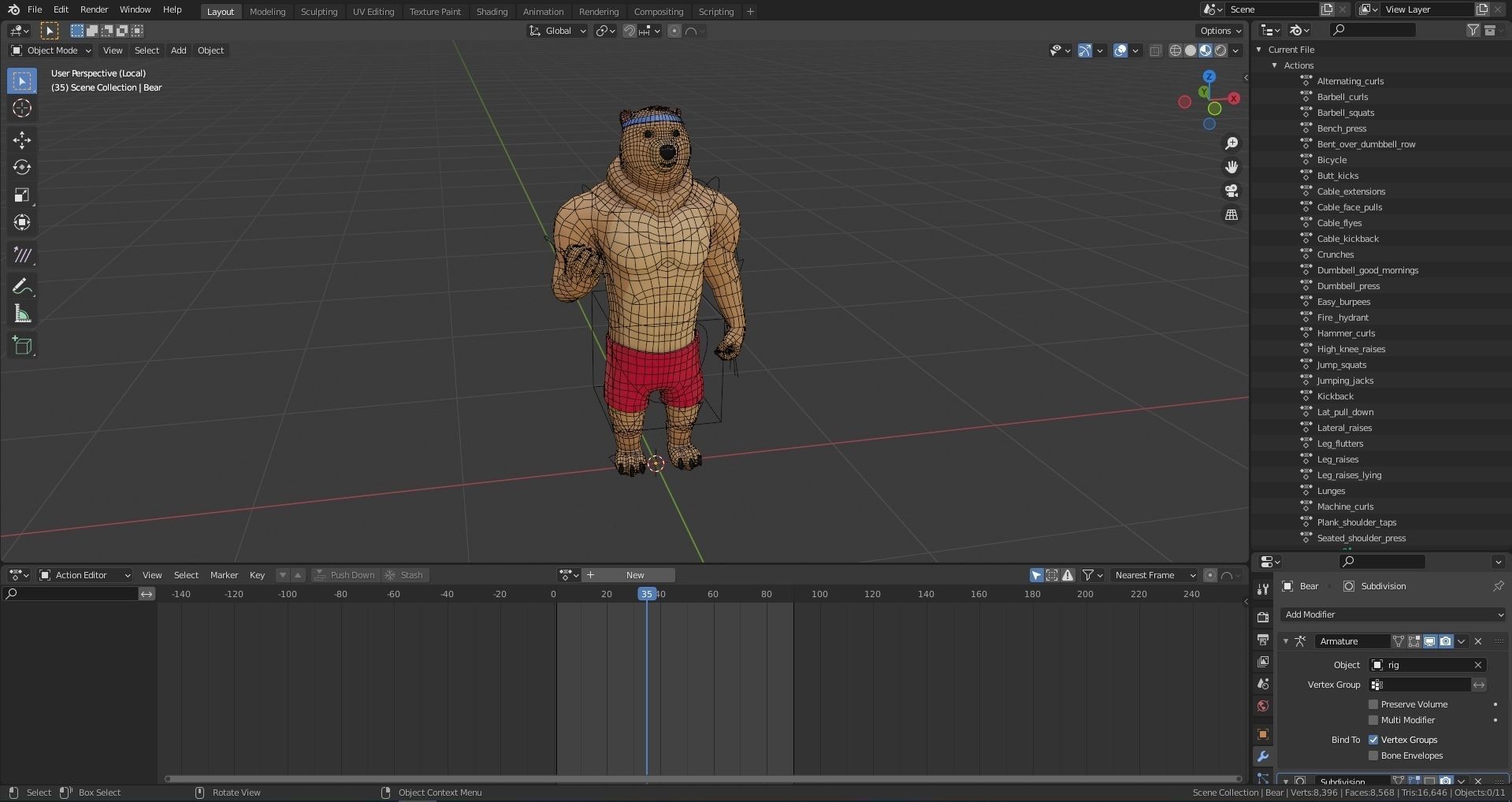Collapse the Actions tree in outliner

point(1275,65)
